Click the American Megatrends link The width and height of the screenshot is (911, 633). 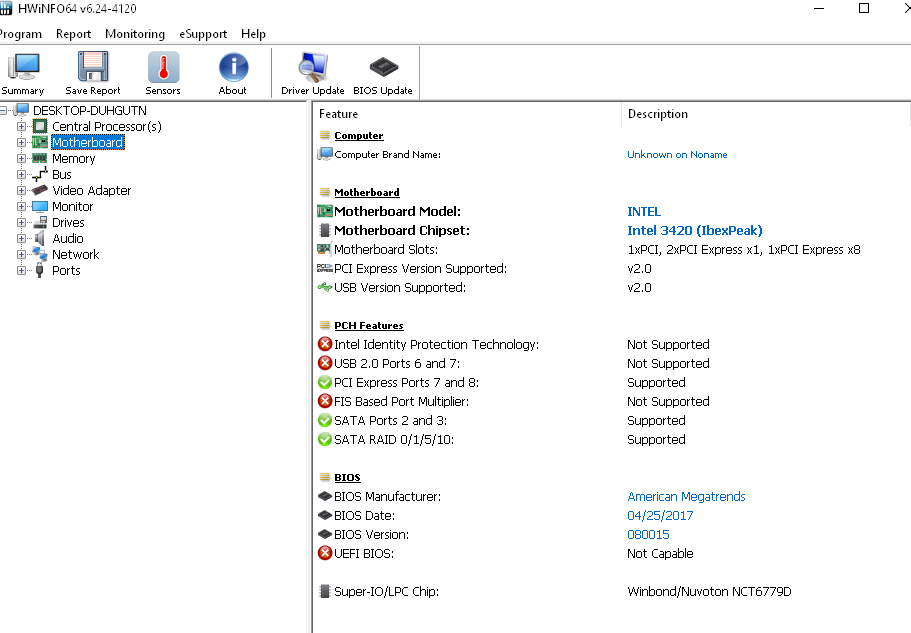(x=686, y=497)
